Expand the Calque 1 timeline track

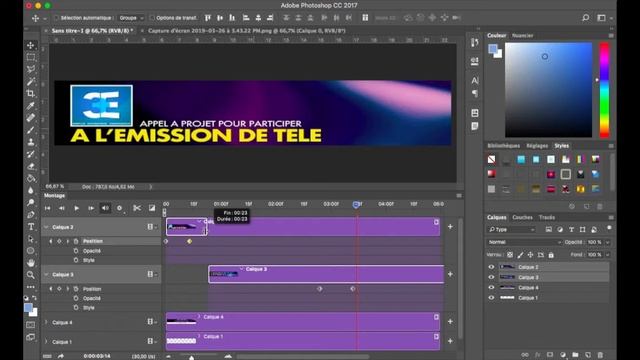(46, 342)
